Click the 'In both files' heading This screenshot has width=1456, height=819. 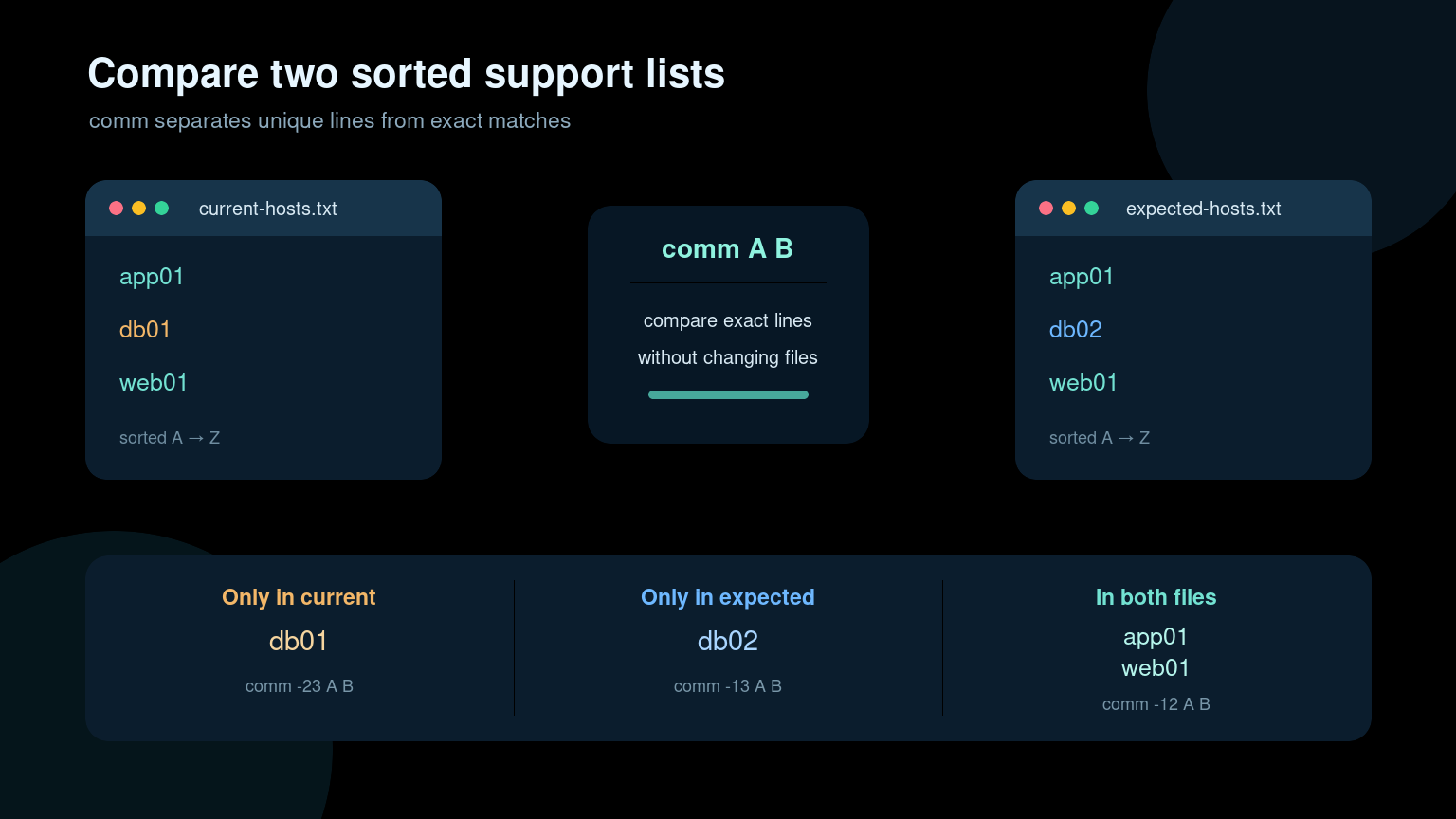click(x=1156, y=597)
